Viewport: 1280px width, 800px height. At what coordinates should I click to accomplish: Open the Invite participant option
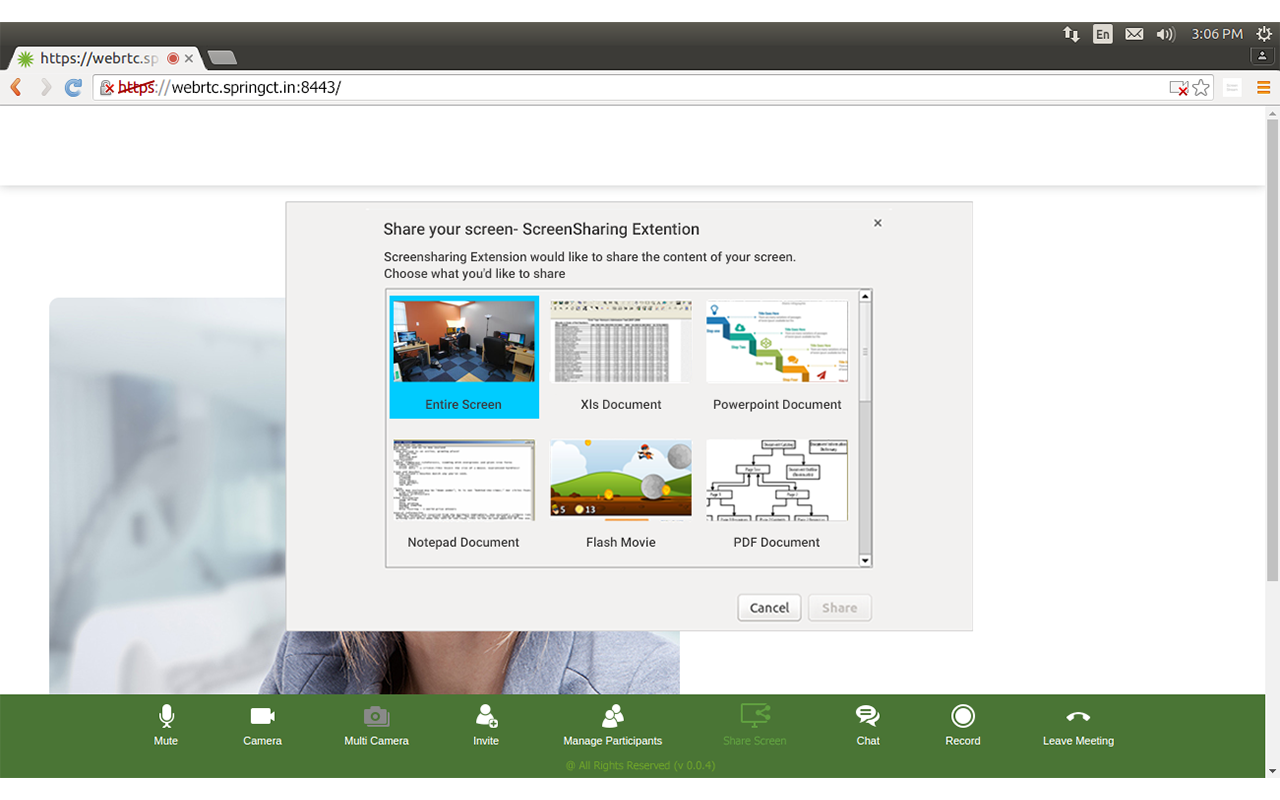pos(486,725)
